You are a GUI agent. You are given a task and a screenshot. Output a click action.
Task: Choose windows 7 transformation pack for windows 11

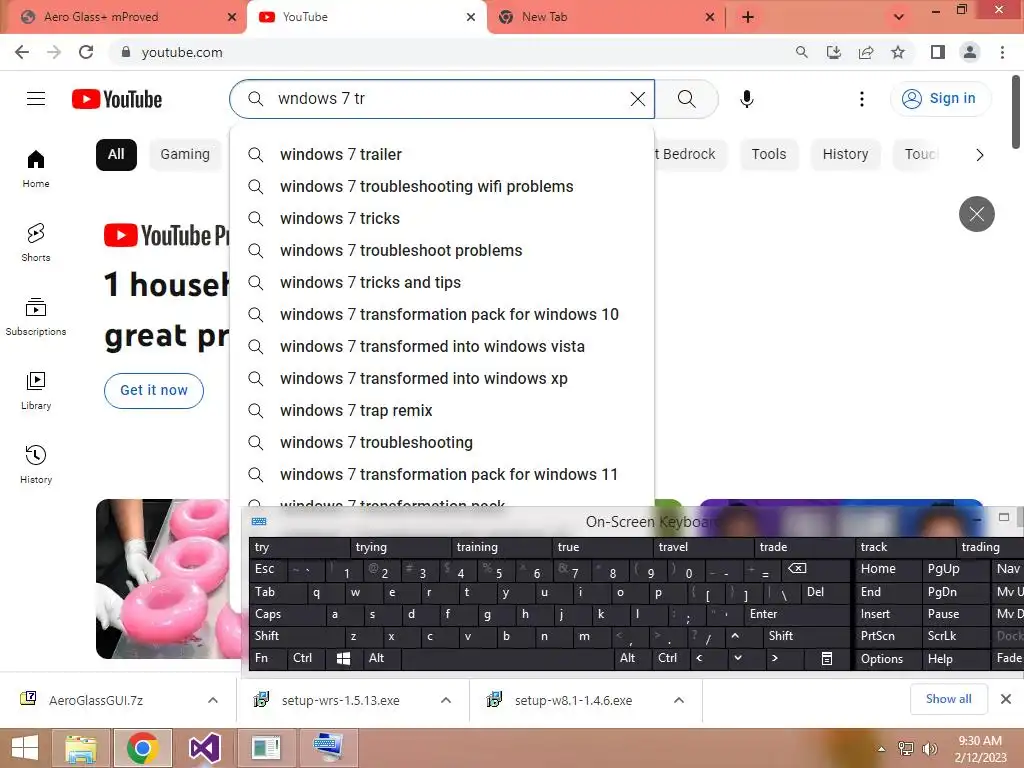[442, 475]
